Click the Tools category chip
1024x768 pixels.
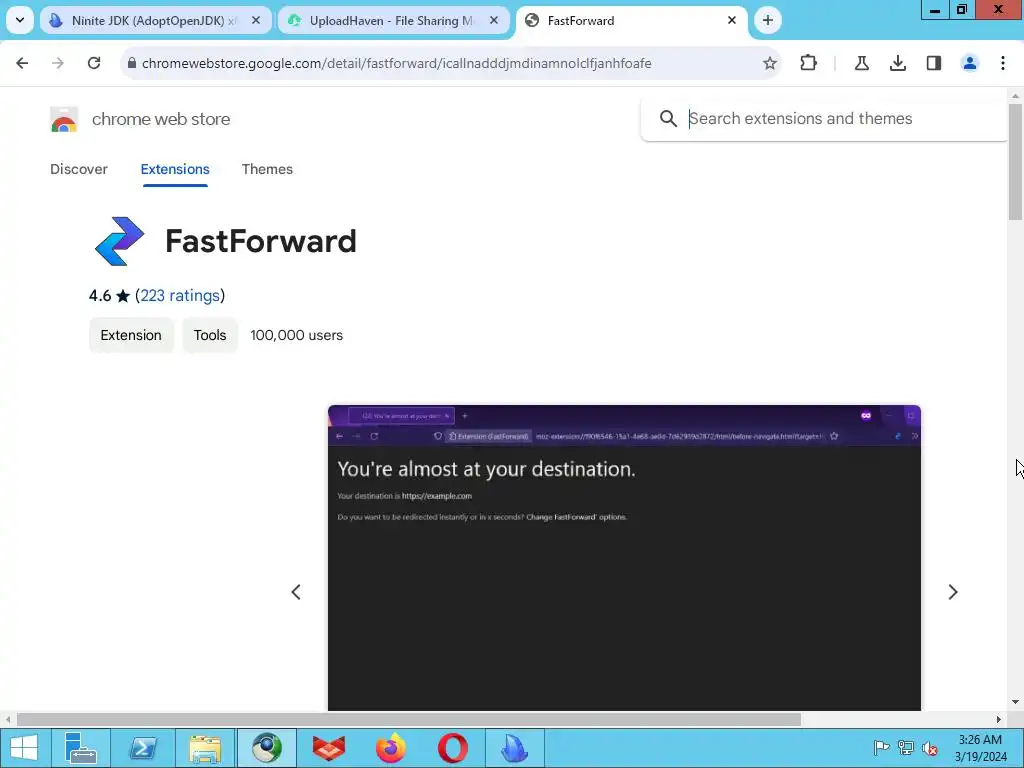(210, 335)
